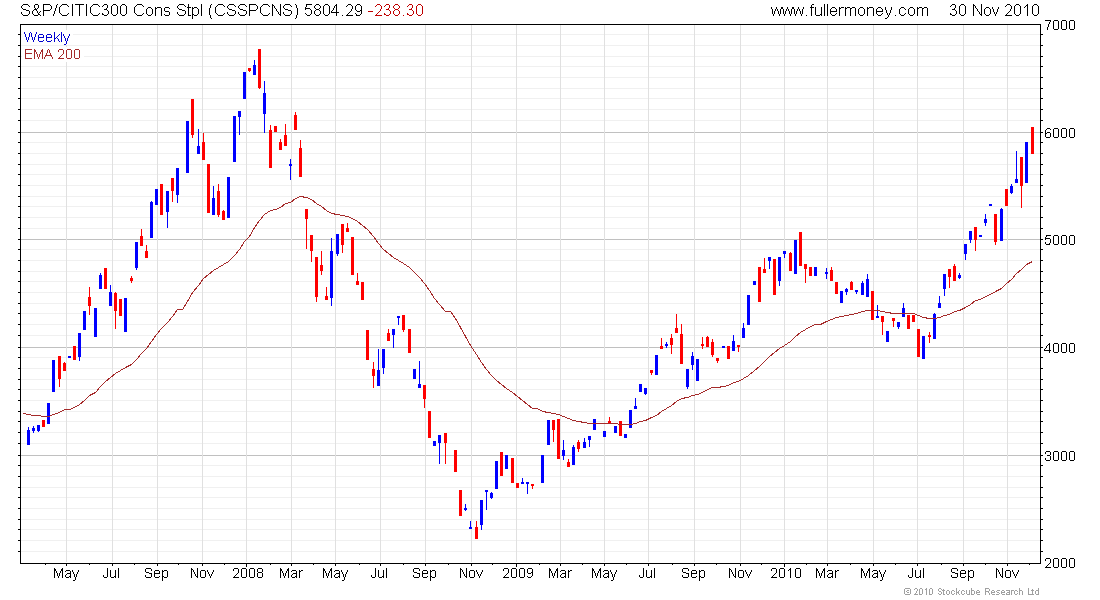
Task: Click the 2008 year label on time axis
Action: pyautogui.click(x=248, y=573)
